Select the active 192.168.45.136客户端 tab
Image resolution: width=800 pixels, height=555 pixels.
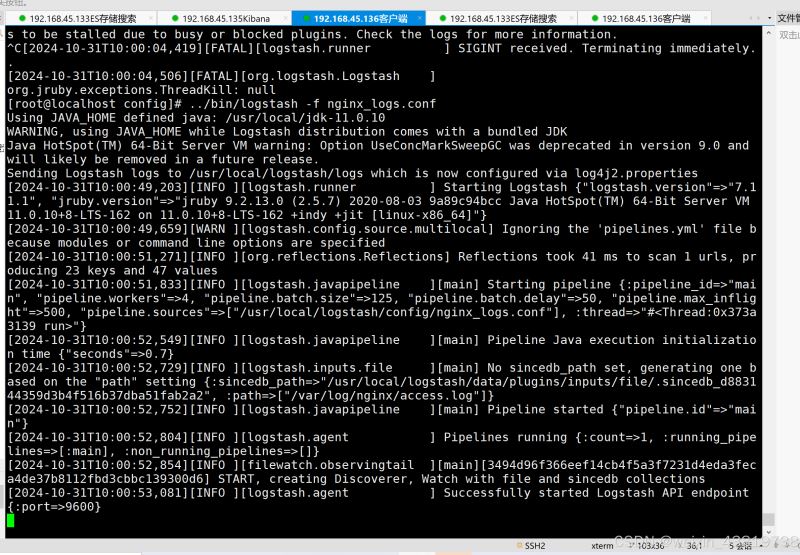click(x=360, y=18)
